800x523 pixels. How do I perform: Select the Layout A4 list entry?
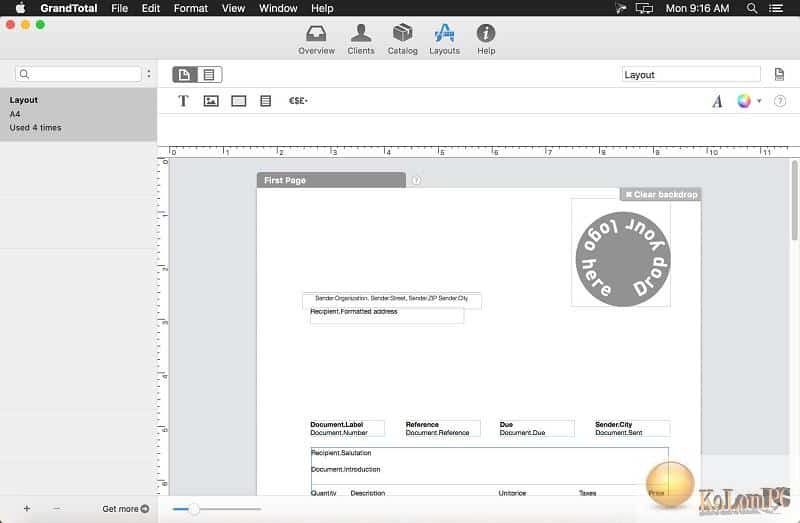[79, 114]
